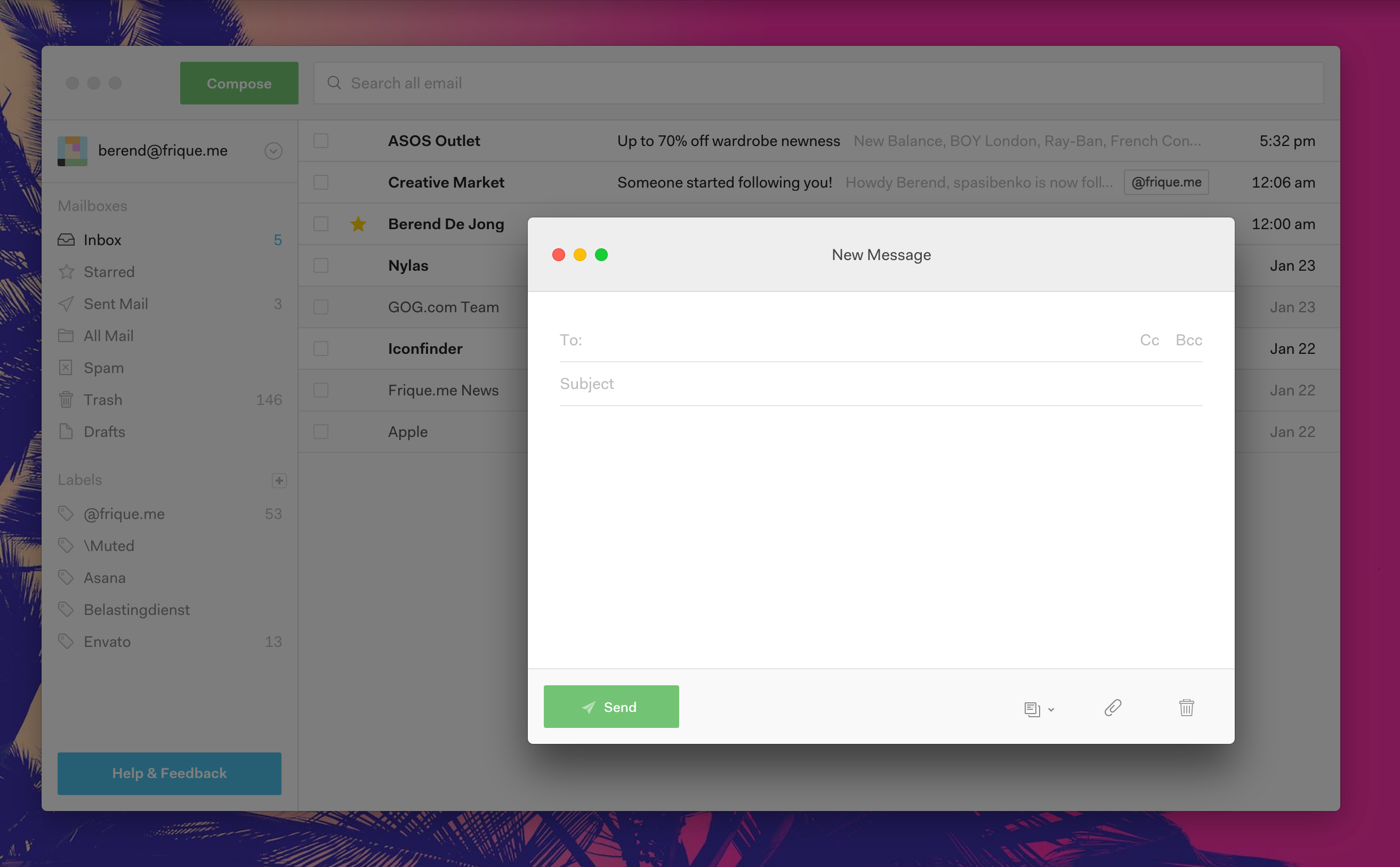The image size is (1400, 867).
Task: Check the Apple email checkbox
Action: pyautogui.click(x=320, y=432)
